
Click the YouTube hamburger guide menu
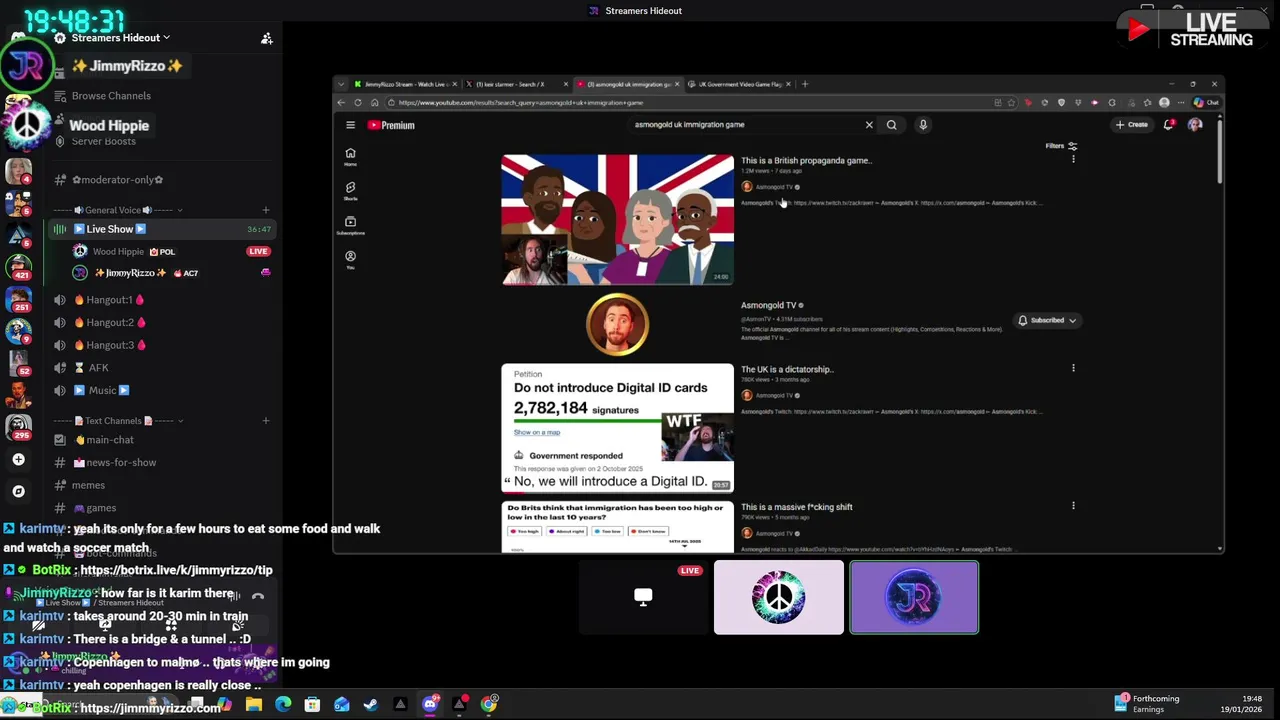pos(350,125)
